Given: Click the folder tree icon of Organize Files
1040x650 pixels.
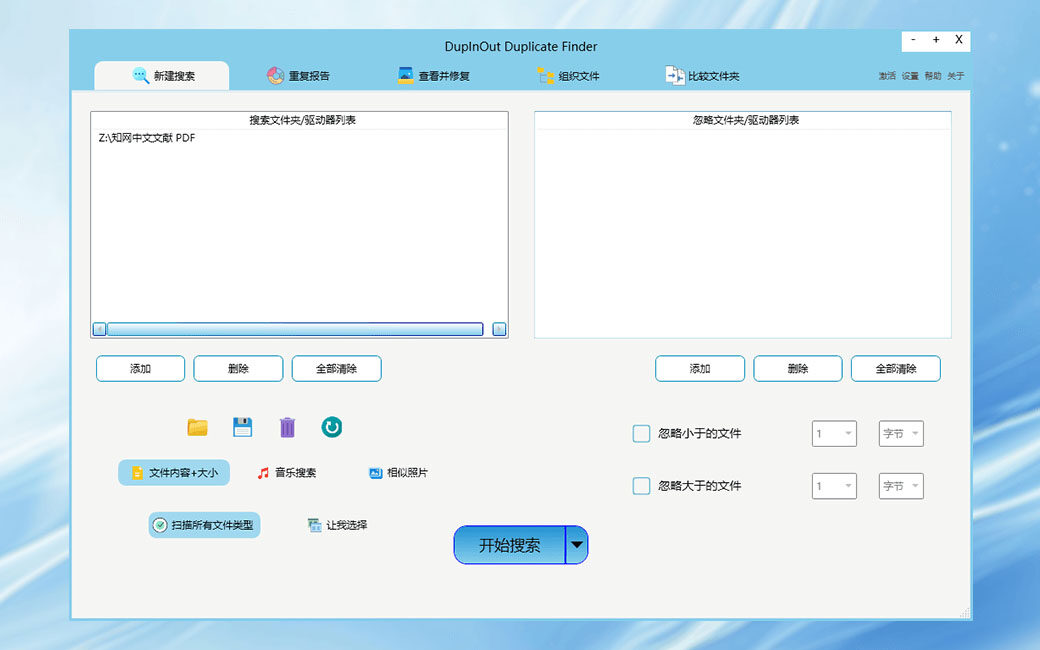Looking at the screenshot, I should click(x=545, y=76).
